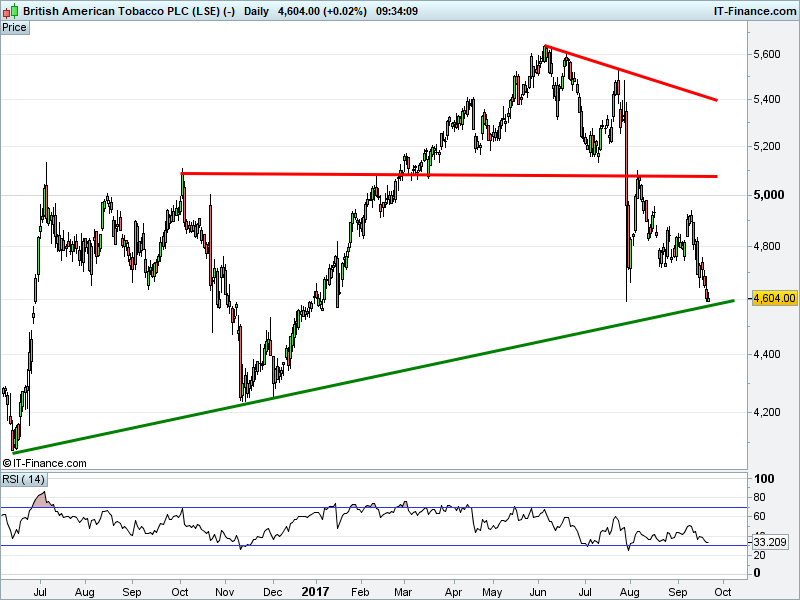Click the 5,400 price axis label
This screenshot has height=600, width=800.
(x=767, y=99)
